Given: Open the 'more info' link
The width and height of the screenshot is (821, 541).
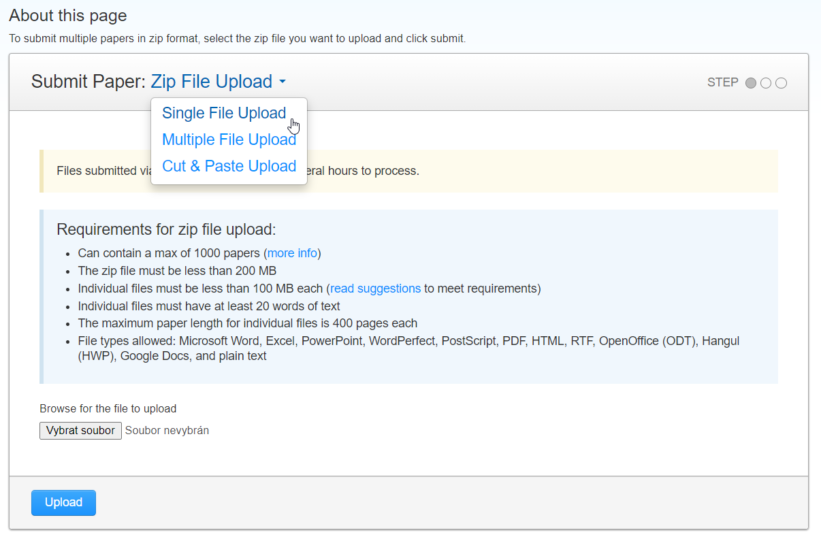Looking at the screenshot, I should (x=293, y=253).
